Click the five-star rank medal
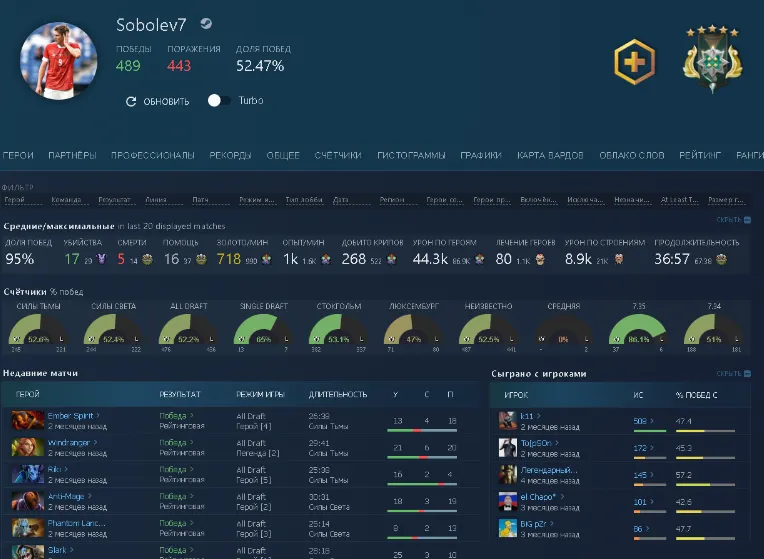 click(x=712, y=58)
